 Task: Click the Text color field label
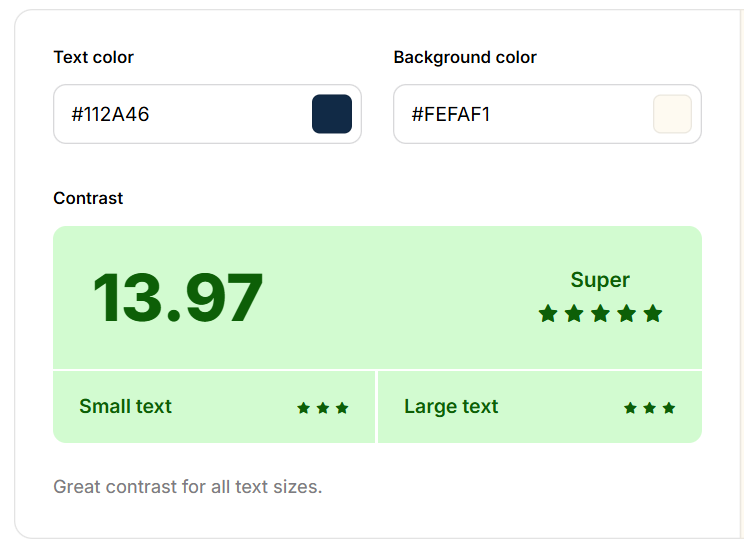pyautogui.click(x=93, y=57)
